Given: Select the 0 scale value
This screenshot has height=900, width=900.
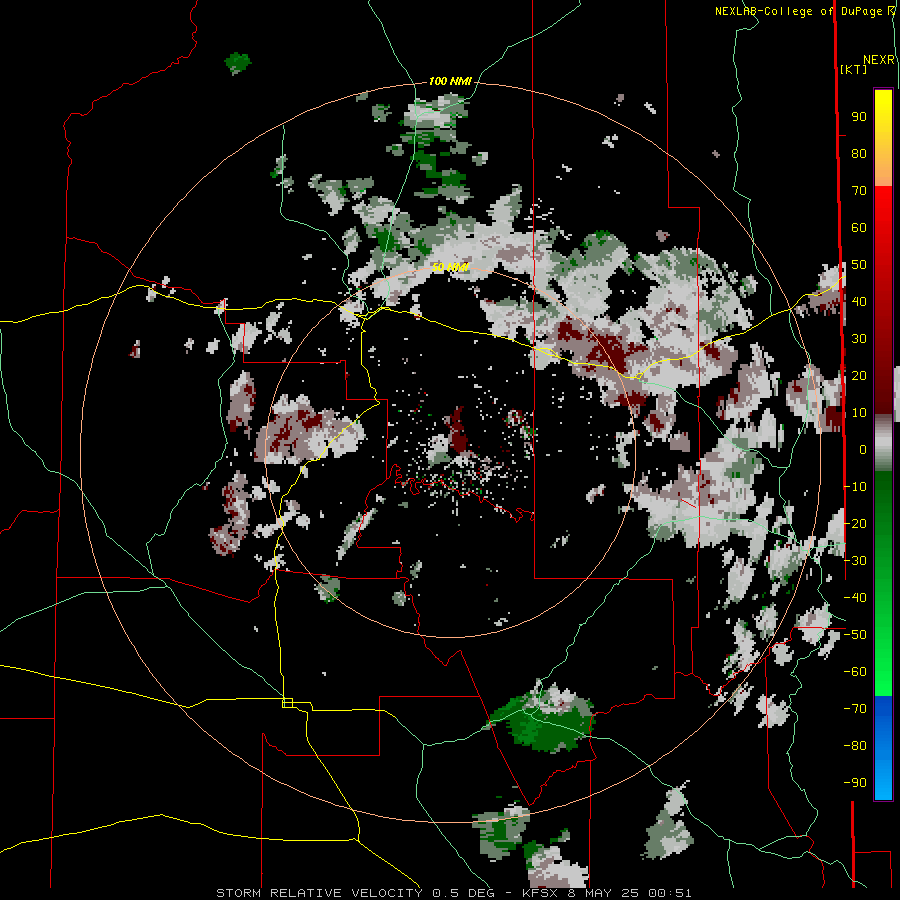Looking at the screenshot, I should tap(863, 450).
